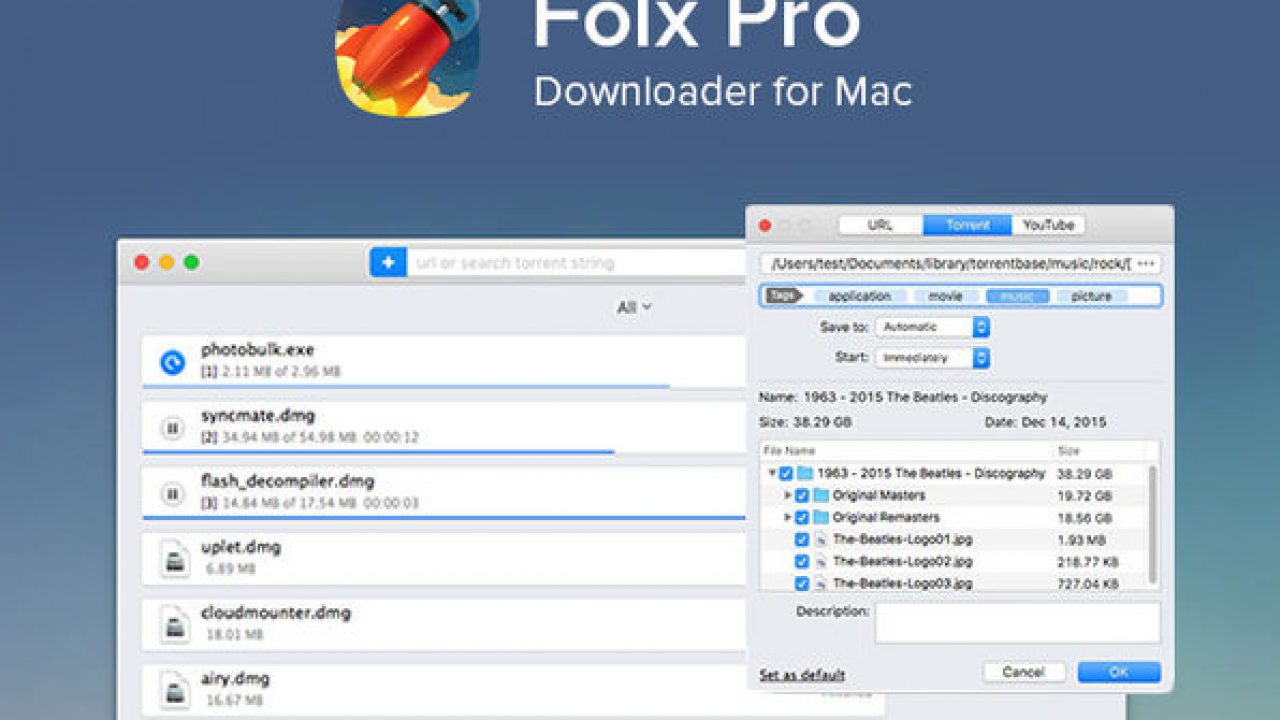The height and width of the screenshot is (720, 1280).
Task: Select the syncmate.dmg download name
Action: point(258,416)
